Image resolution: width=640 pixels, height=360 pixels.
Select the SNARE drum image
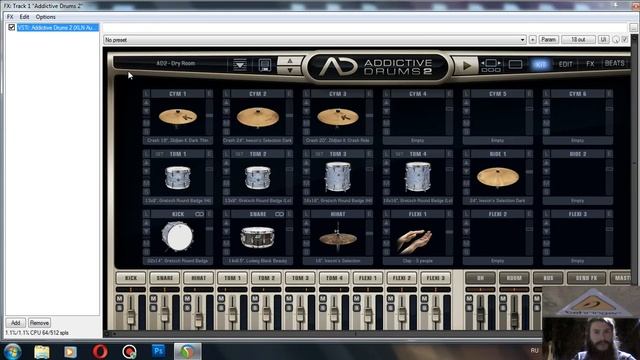[x=258, y=238]
